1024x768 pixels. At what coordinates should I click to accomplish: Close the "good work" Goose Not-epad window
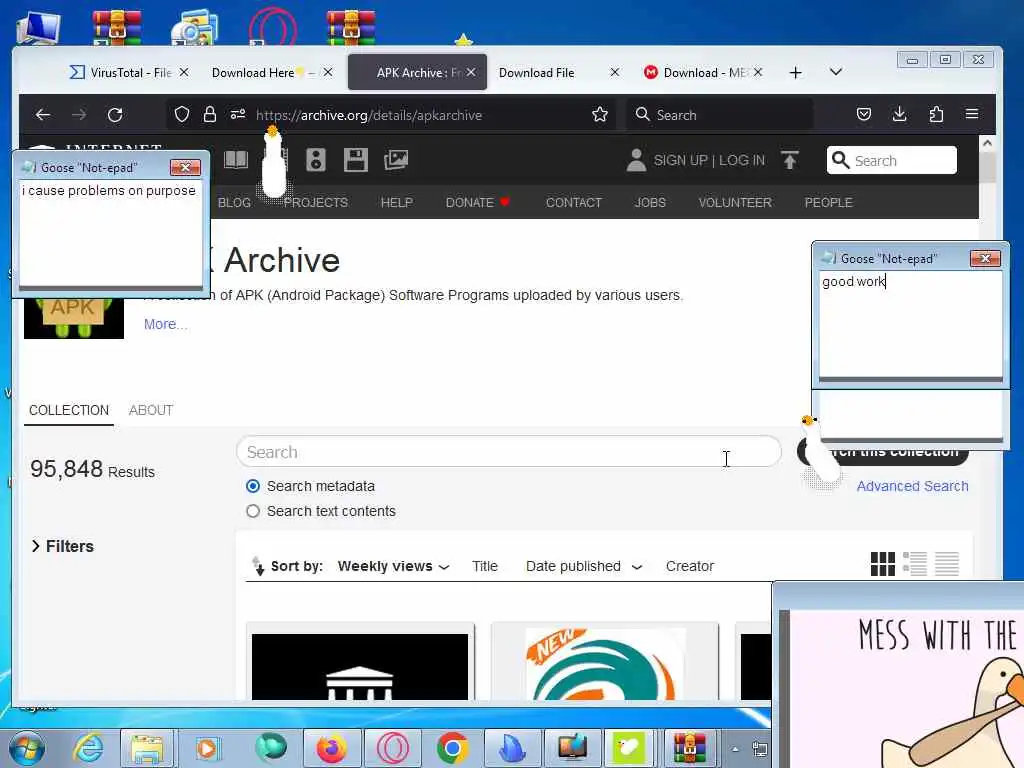(985, 259)
